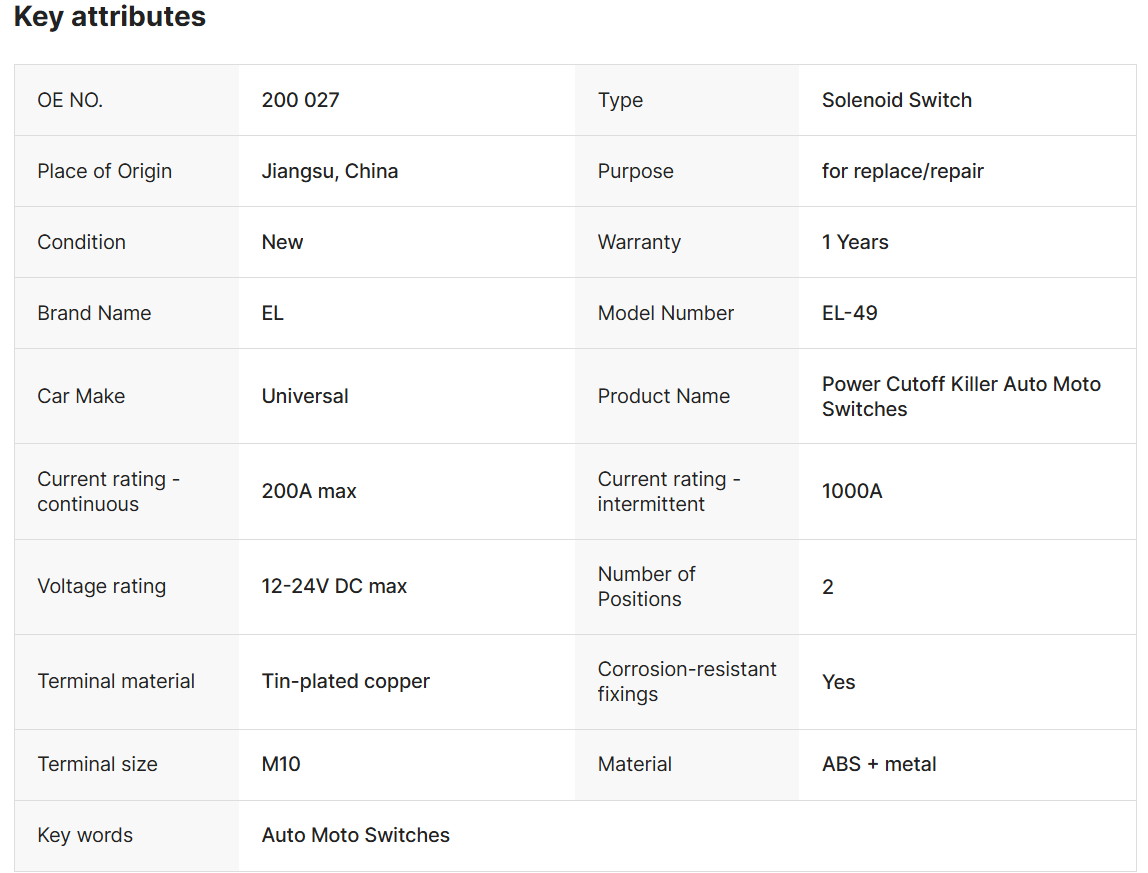Click the Brand Name label

(94, 313)
